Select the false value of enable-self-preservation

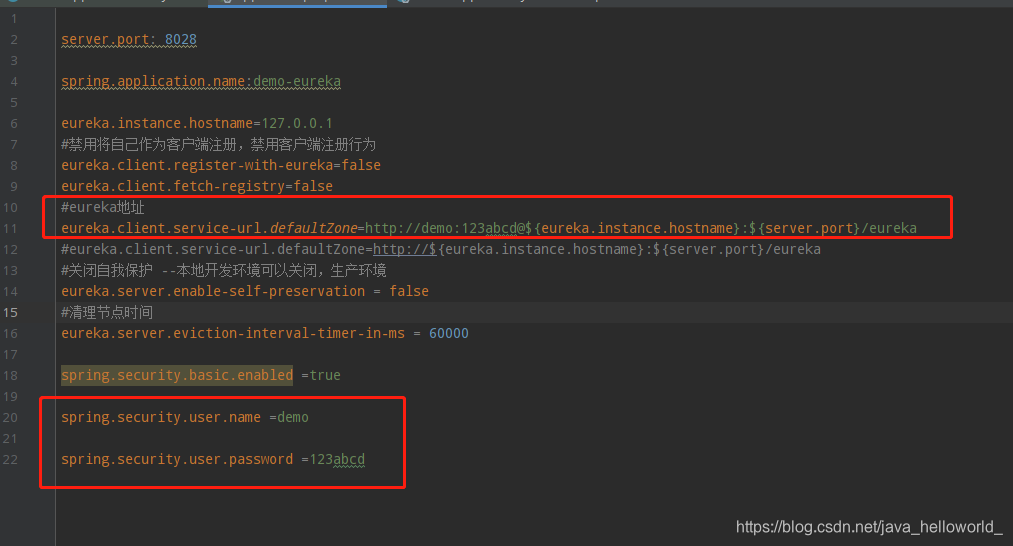[x=408, y=291]
